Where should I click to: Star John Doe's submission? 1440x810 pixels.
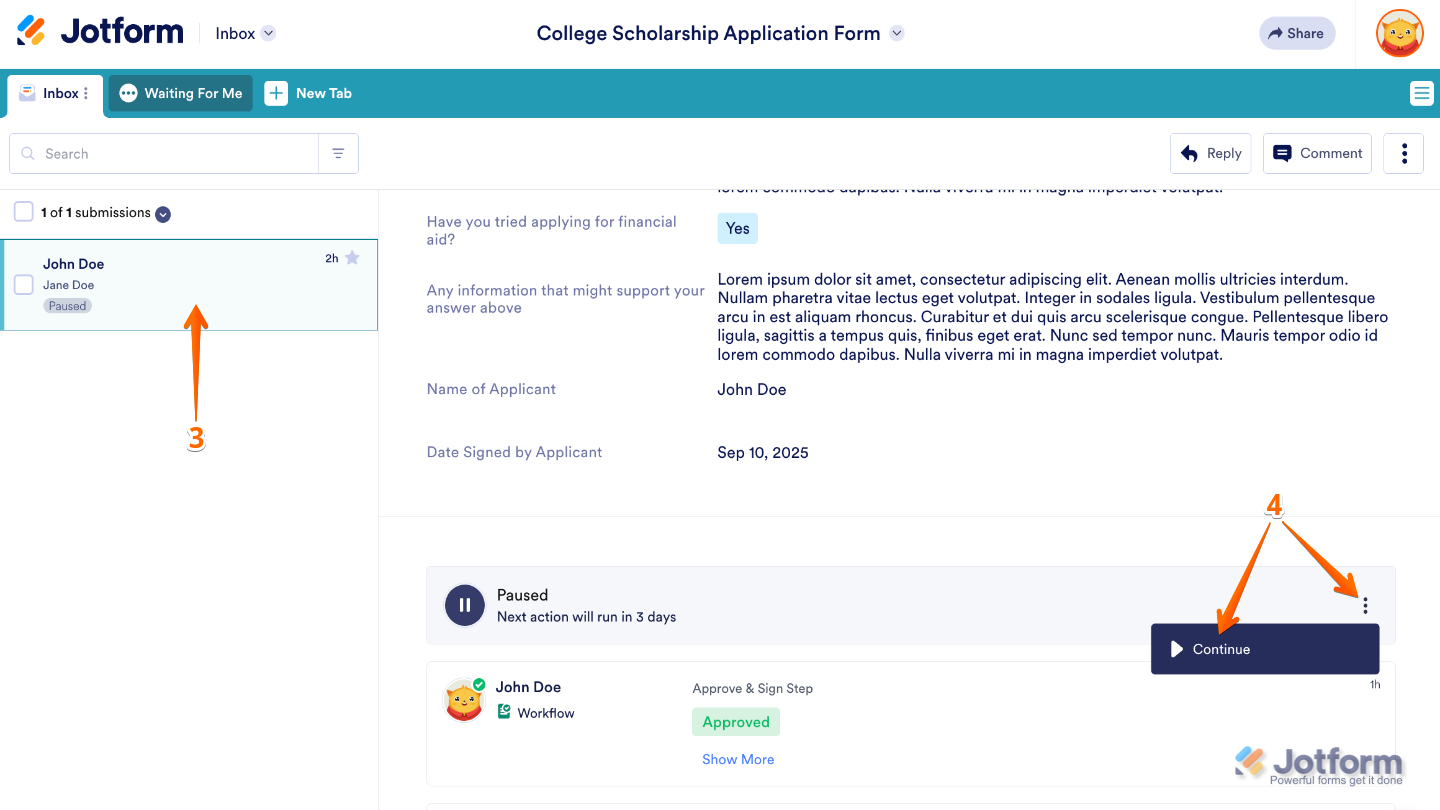pos(352,257)
